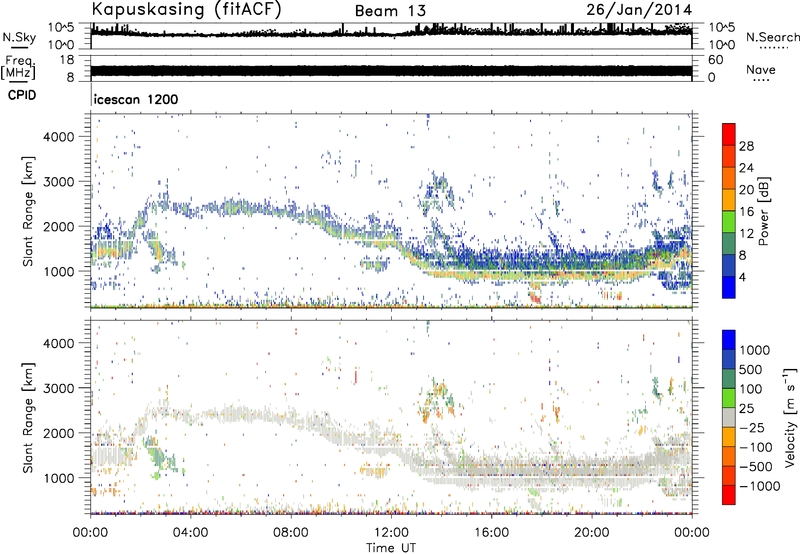This screenshot has width=800, height=554.
Task: Click the power panel 'Slant Range [km]' label
Action: pos(28,211)
